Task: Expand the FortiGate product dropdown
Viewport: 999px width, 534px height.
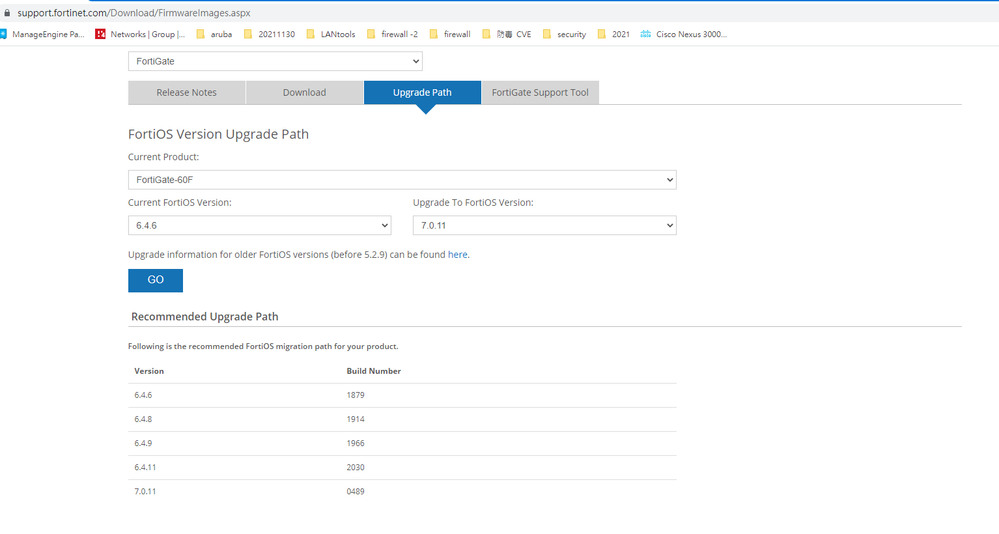Action: [275, 62]
